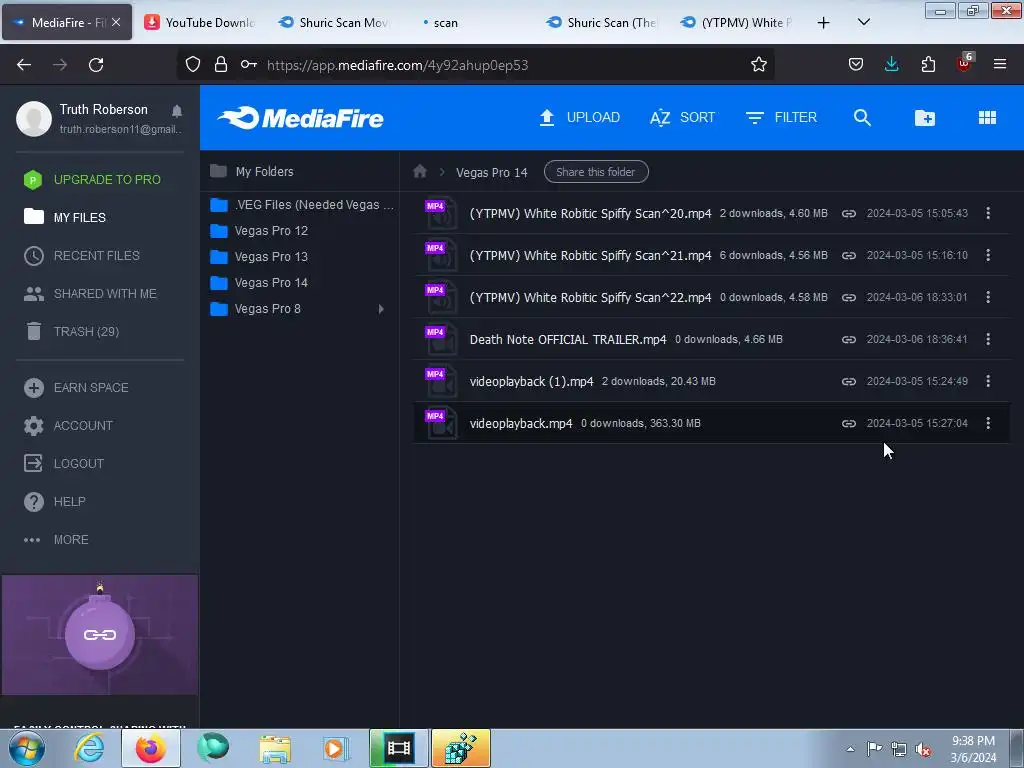Click the site padlock icon
1024x768 pixels.
[x=221, y=65]
